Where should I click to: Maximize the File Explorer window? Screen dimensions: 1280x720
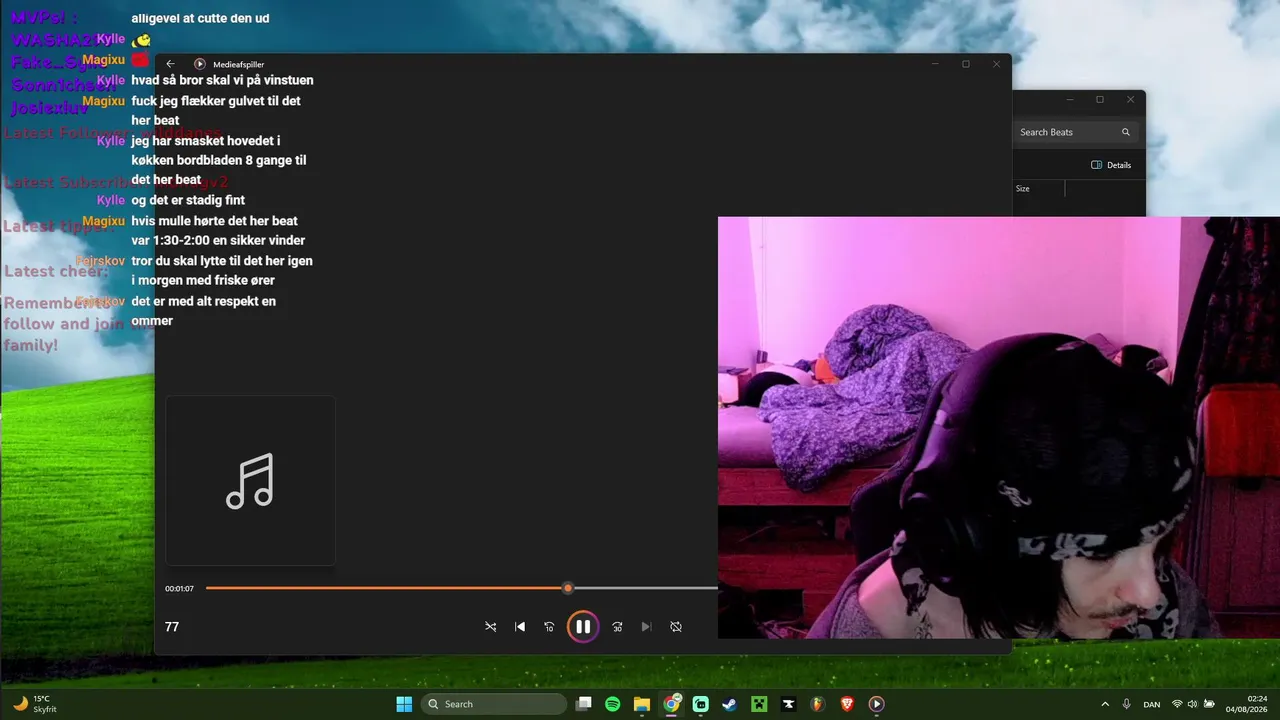pos(1100,100)
